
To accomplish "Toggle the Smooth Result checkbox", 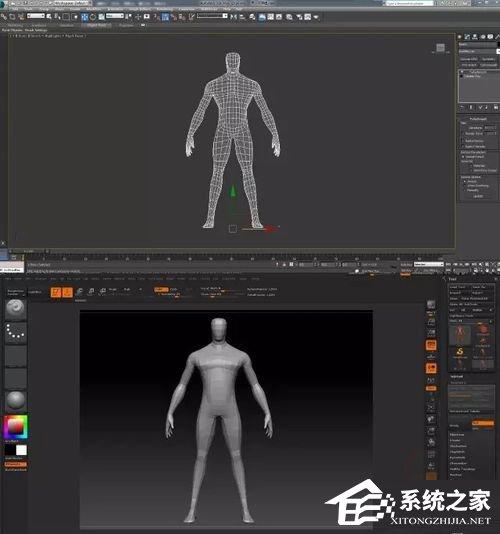I will [x=463, y=157].
